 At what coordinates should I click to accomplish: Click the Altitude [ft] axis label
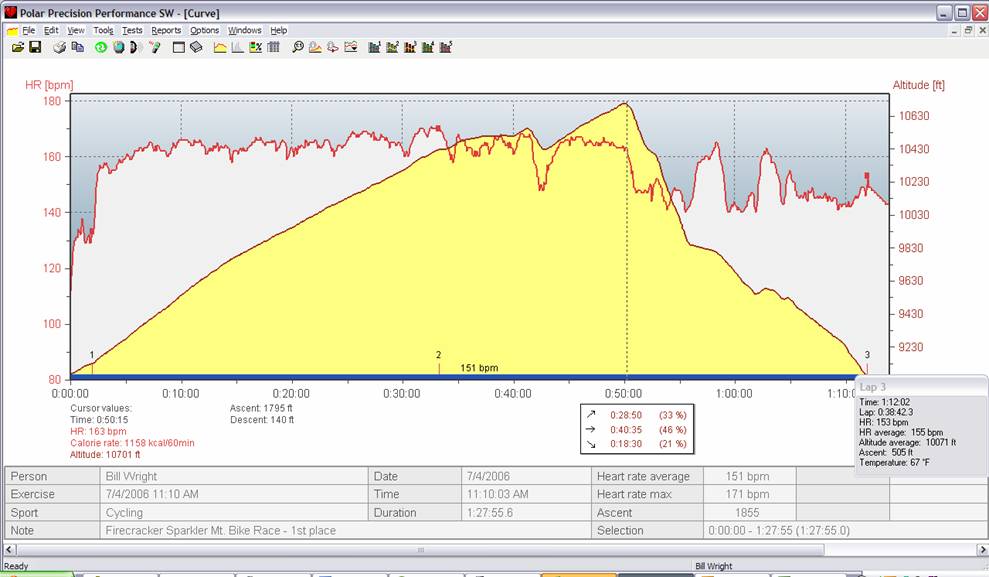(918, 85)
